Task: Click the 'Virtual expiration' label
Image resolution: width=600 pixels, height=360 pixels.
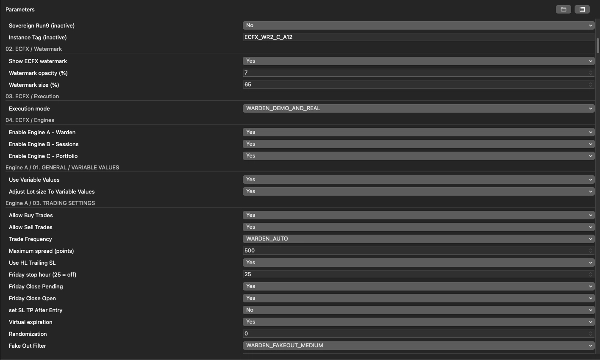Action: click(x=30, y=322)
